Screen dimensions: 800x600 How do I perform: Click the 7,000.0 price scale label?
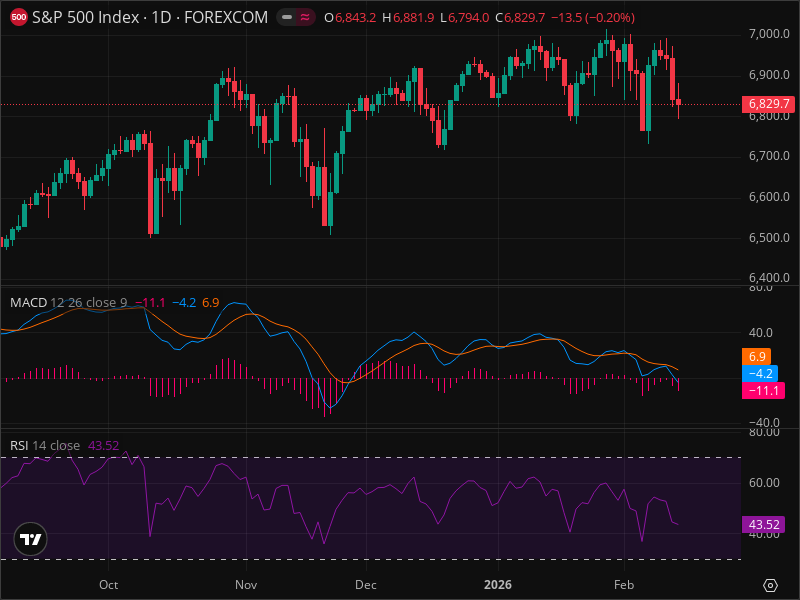coord(769,34)
